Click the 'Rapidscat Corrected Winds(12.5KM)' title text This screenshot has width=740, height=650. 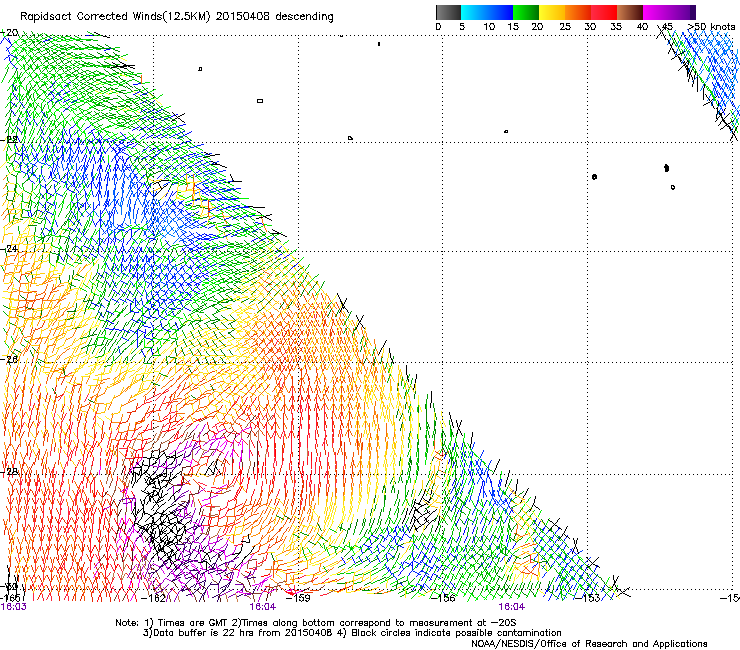pyautogui.click(x=115, y=17)
